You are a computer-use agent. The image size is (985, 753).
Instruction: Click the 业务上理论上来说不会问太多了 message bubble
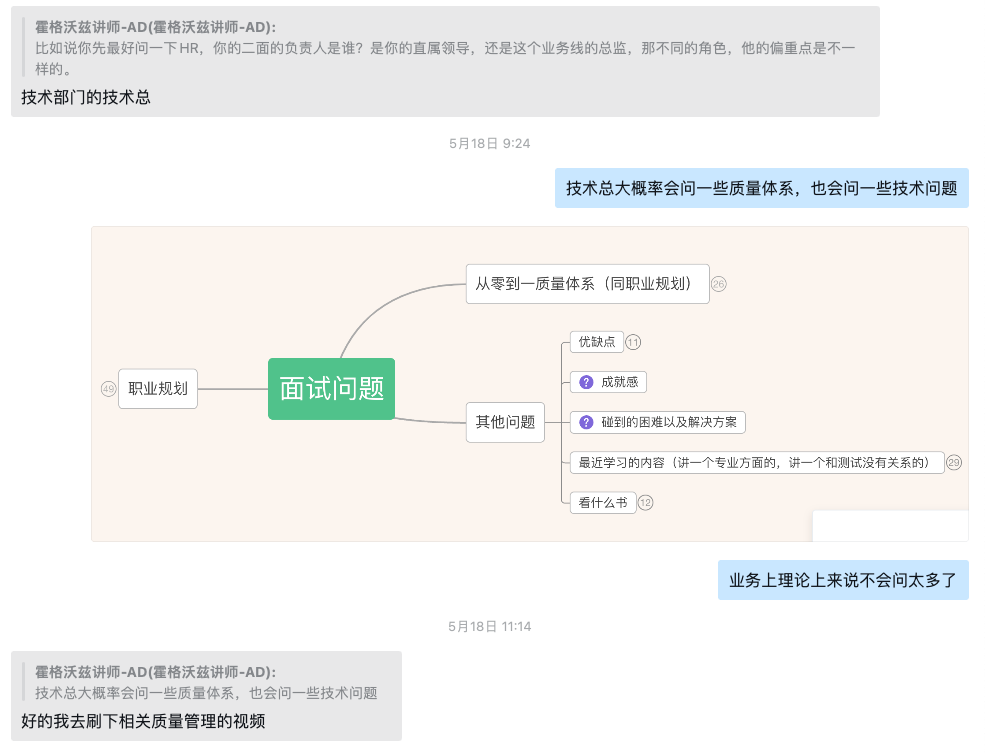click(842, 580)
